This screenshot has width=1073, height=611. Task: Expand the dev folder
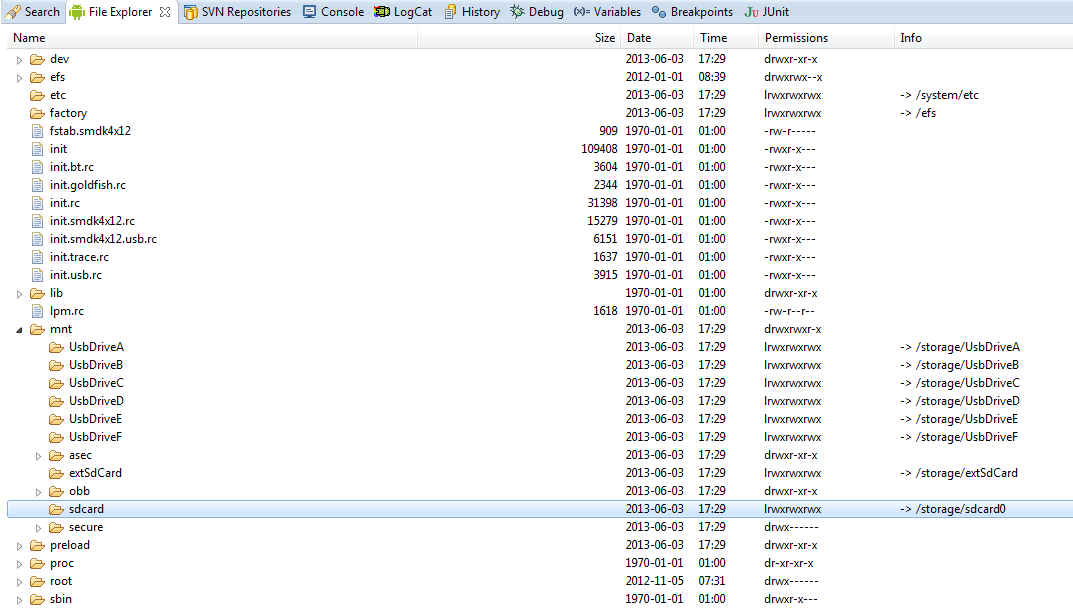point(19,59)
